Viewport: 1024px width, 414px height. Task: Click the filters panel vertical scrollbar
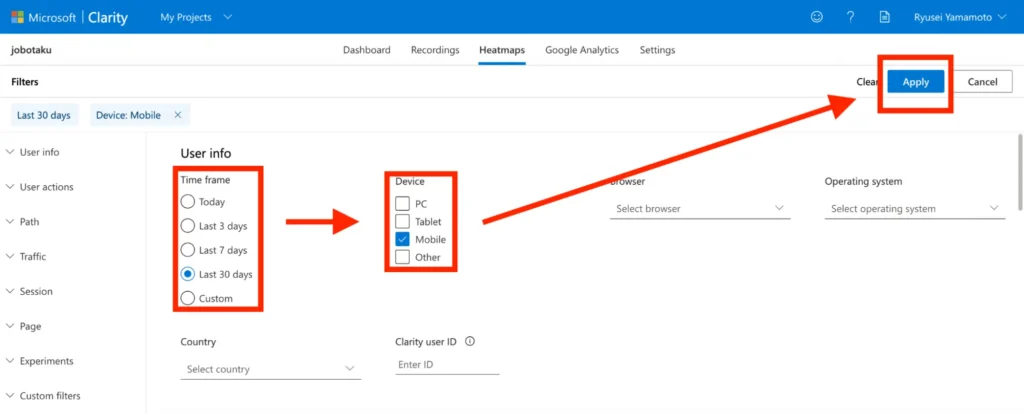[x=1019, y=172]
